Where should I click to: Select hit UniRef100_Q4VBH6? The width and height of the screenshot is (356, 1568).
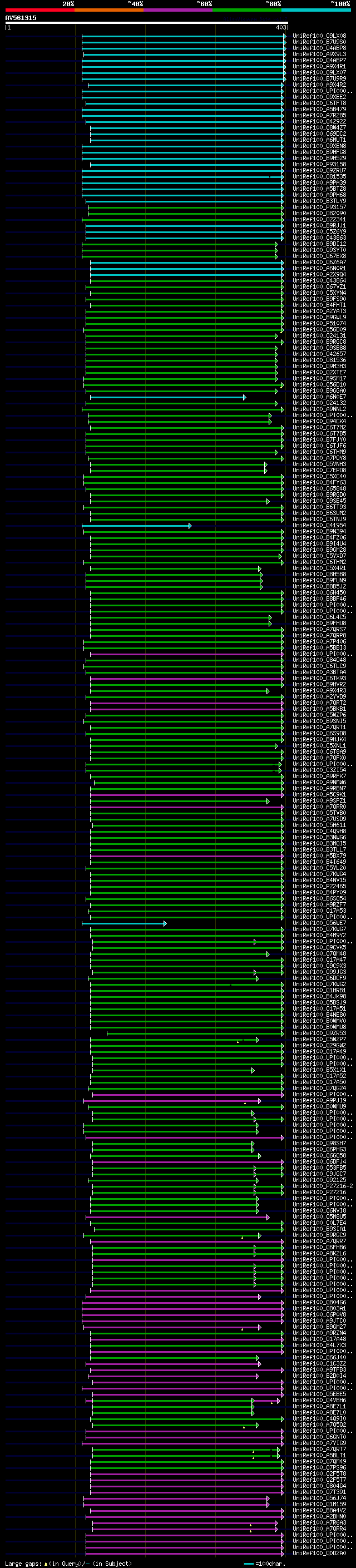(319, 1400)
